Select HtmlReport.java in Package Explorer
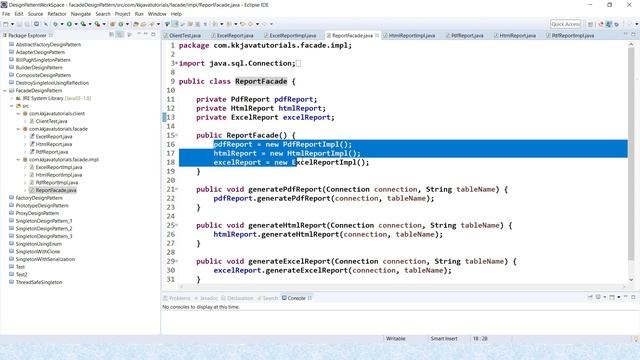The width and height of the screenshot is (640, 360). (x=53, y=144)
